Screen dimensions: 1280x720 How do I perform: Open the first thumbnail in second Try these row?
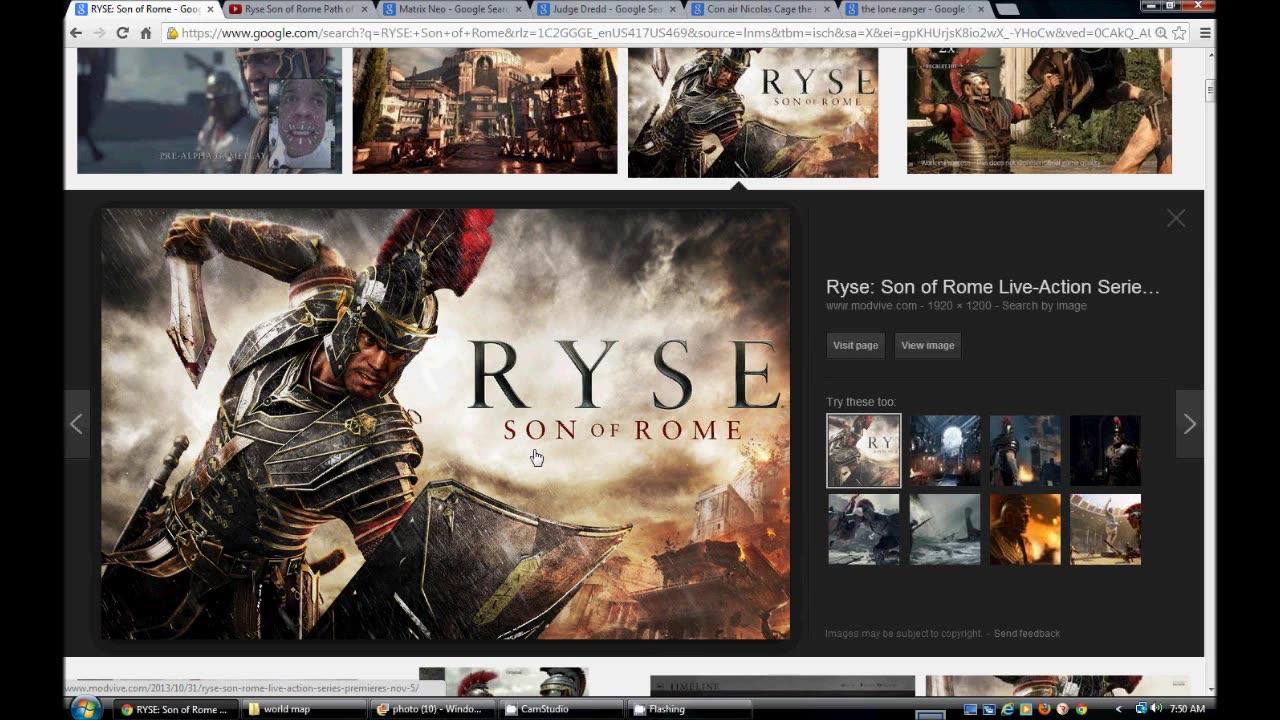point(864,529)
